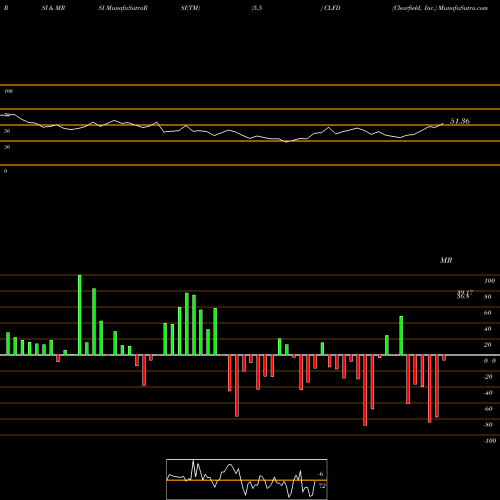Click the 'SI & MR' header text
500x500 pixels.
[53, 8]
